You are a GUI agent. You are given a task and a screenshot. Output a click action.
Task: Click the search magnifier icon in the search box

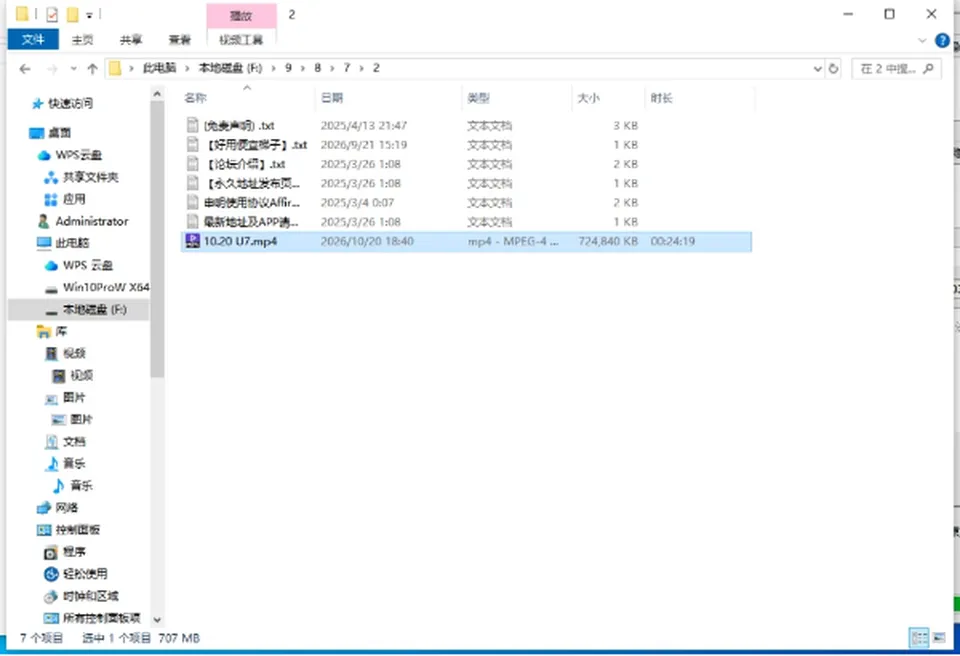[x=928, y=69]
